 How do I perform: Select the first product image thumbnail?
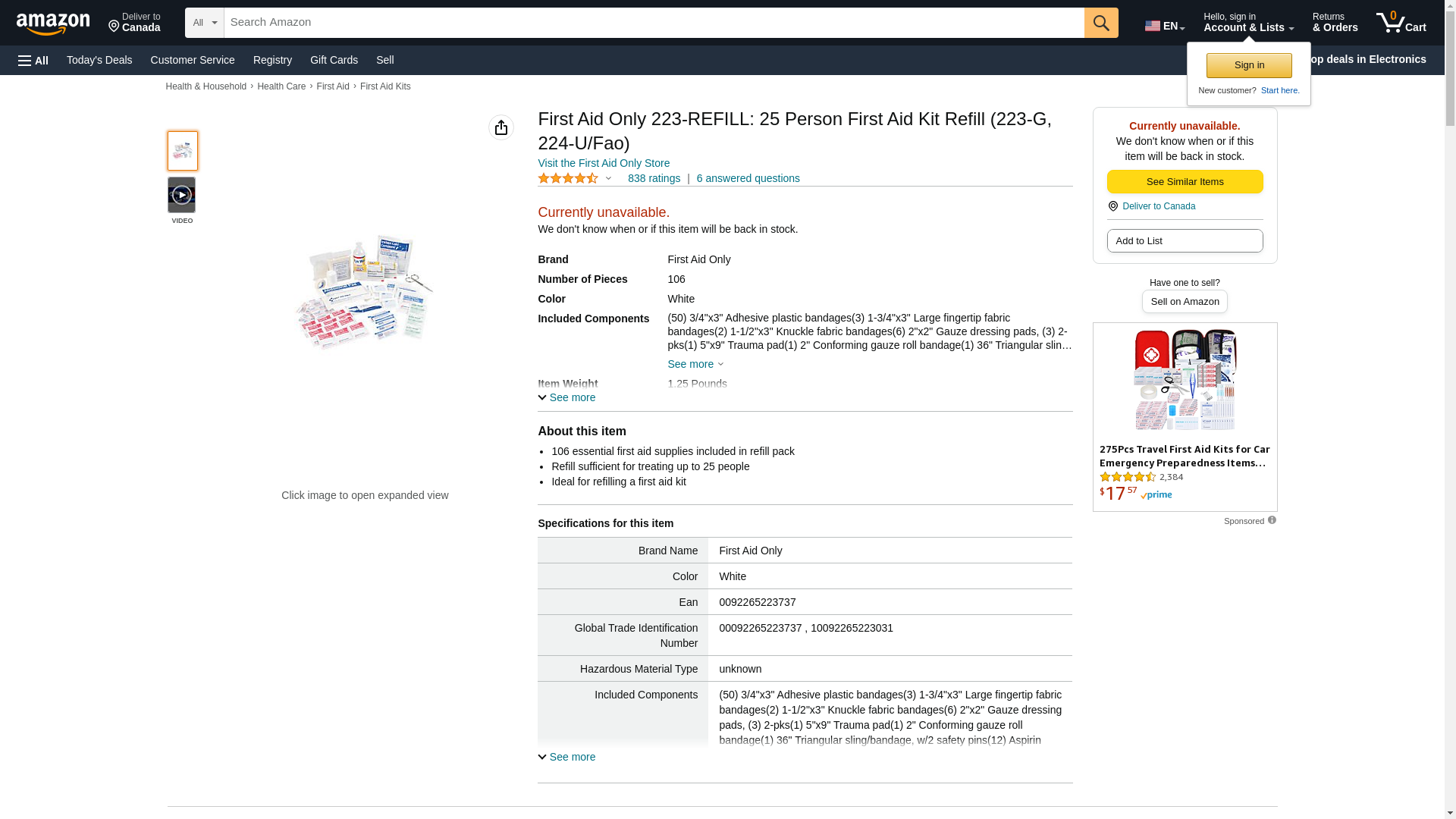coord(182,151)
